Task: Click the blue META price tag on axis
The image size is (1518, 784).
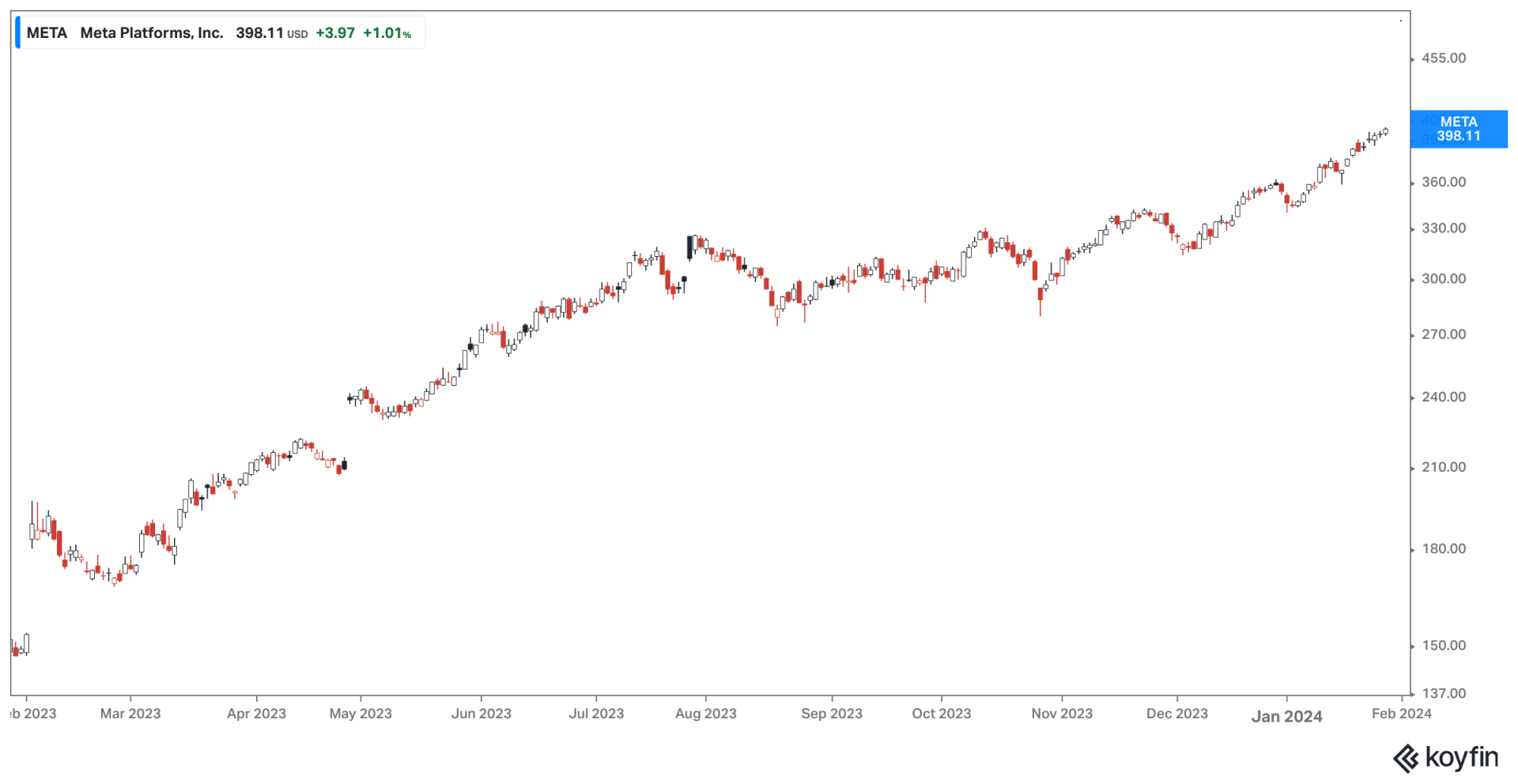Action: (1458, 129)
